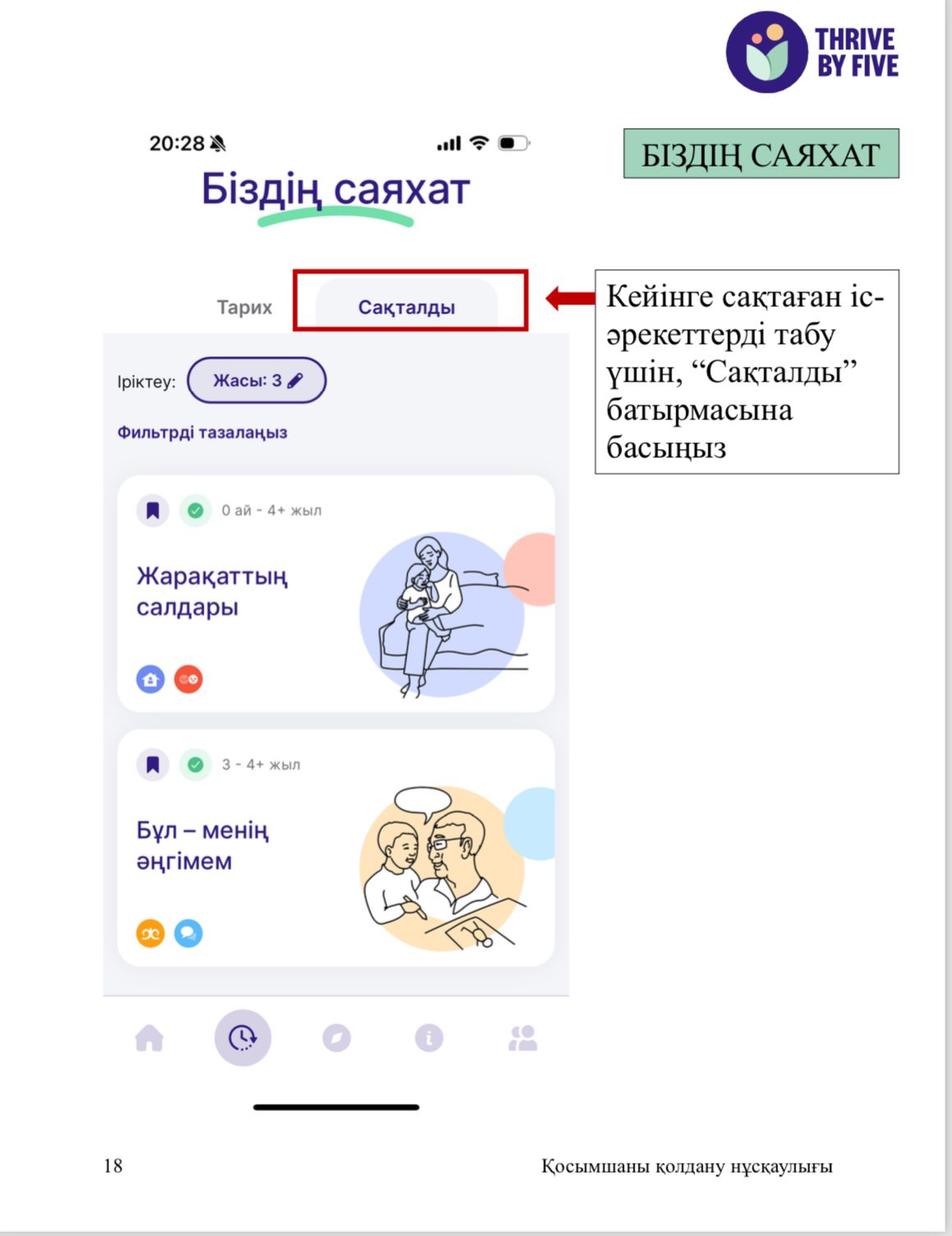Screen dimensions: 952x1236
Task: Click red category icon on first card
Action: pos(189,680)
